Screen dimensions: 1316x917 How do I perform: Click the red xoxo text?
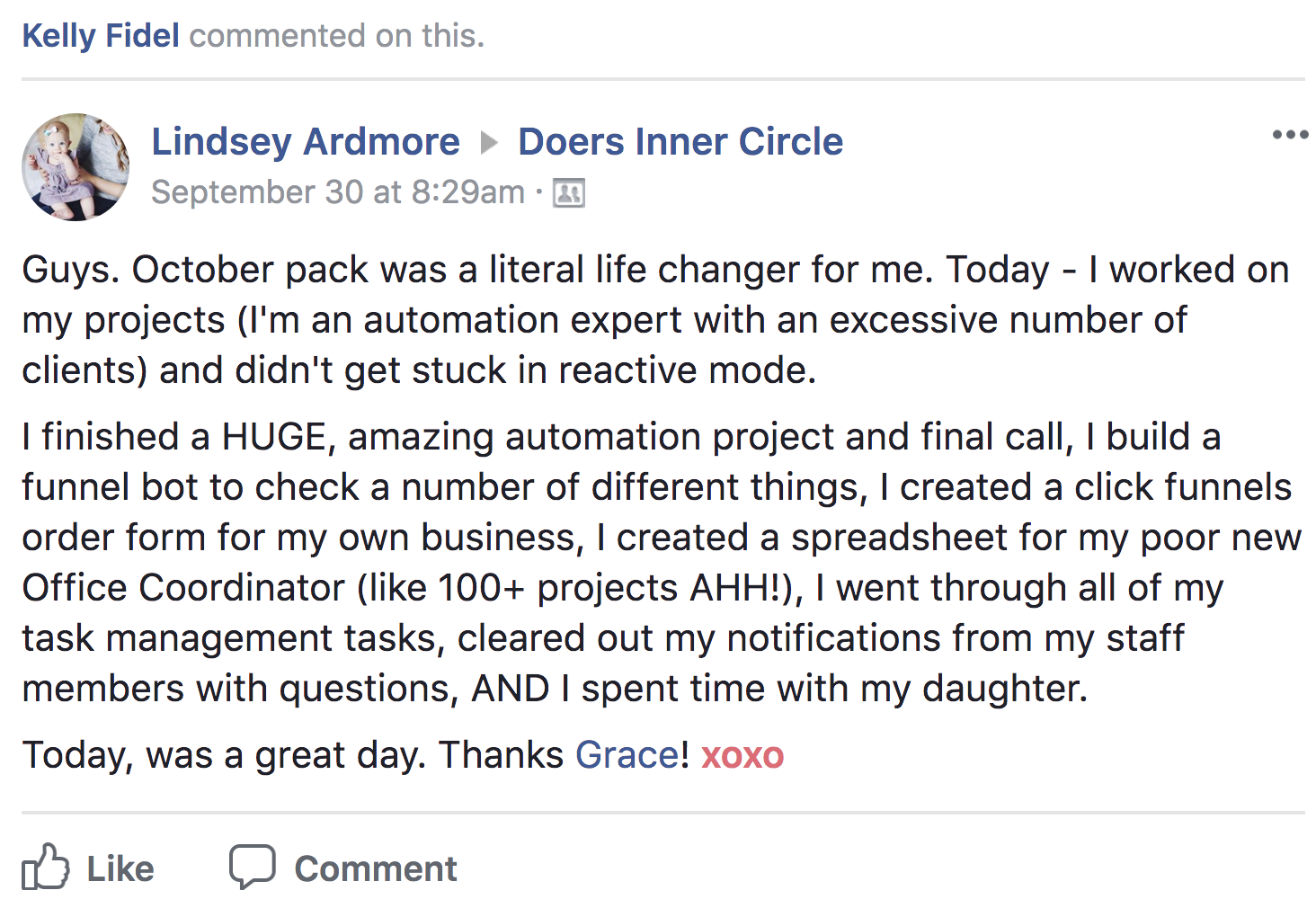[742, 755]
